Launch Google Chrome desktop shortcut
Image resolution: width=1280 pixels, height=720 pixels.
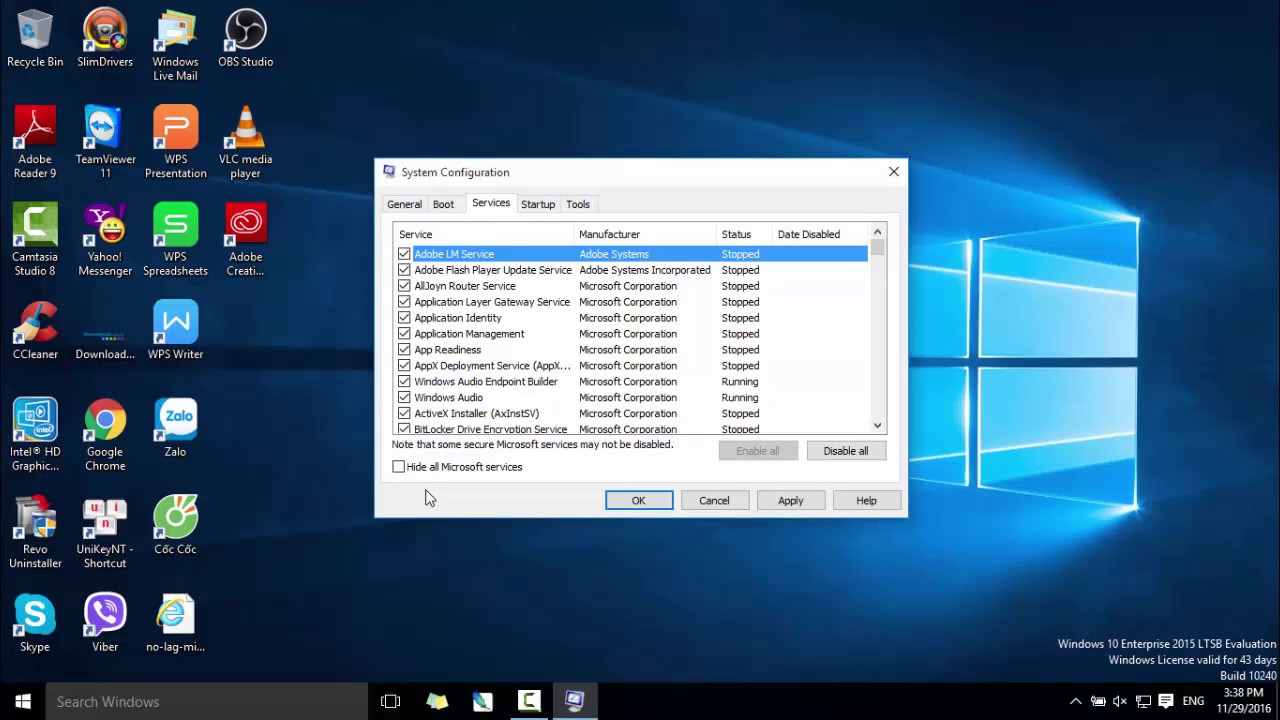tap(105, 436)
